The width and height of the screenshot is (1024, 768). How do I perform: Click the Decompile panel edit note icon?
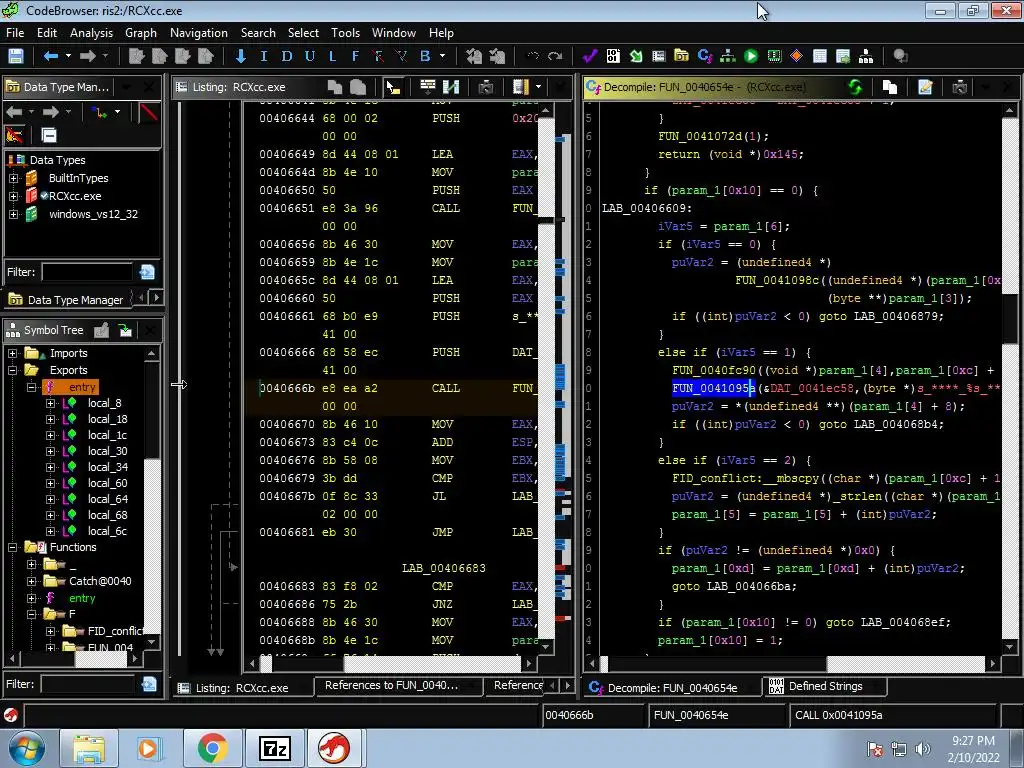point(925,87)
